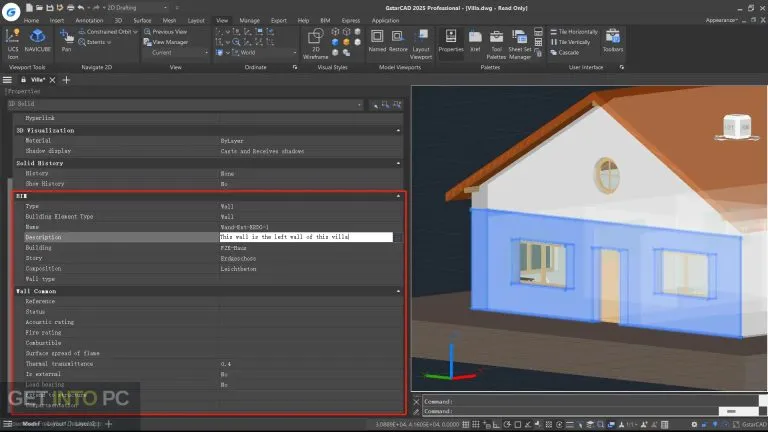Viewport: 768px width, 432px height.
Task: Click the Named viewports icon
Action: (x=377, y=41)
